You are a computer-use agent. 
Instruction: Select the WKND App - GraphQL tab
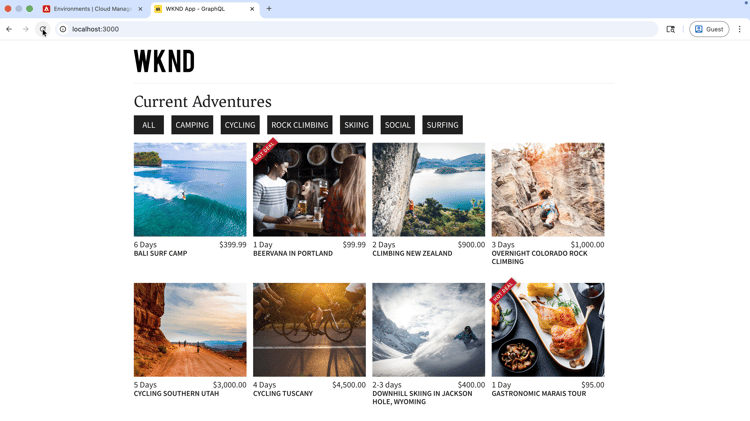(205, 9)
